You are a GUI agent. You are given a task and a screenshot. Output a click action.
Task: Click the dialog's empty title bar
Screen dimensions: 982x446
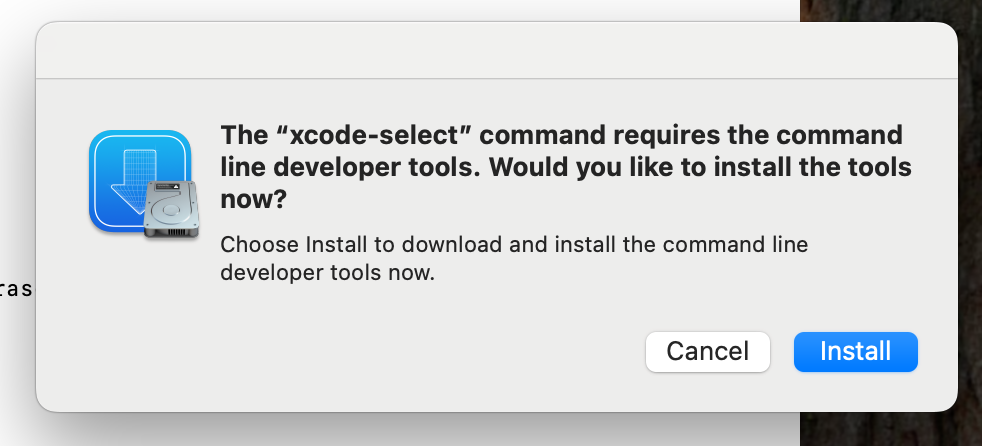pyautogui.click(x=496, y=52)
